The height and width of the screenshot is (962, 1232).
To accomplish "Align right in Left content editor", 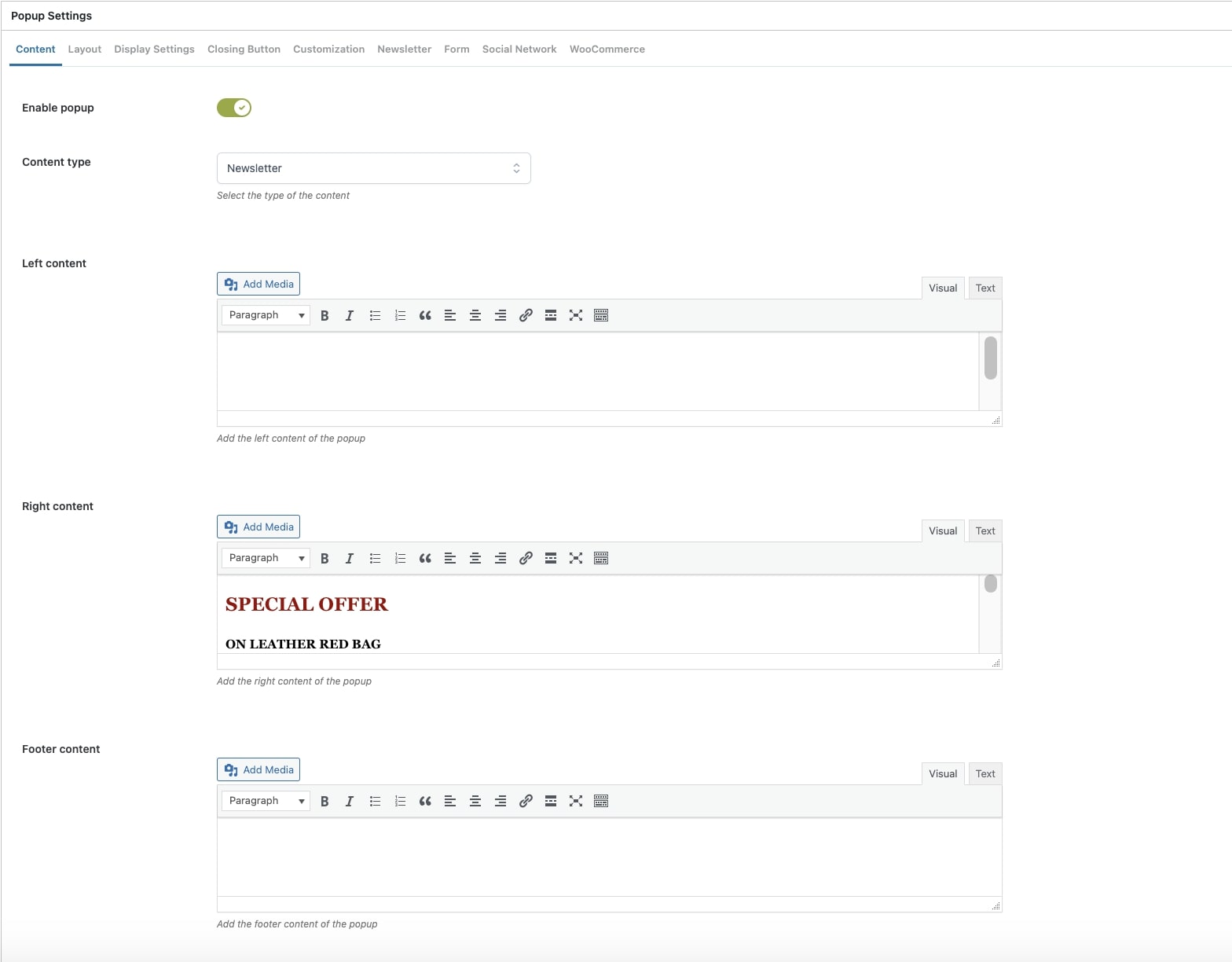I will tap(500, 315).
